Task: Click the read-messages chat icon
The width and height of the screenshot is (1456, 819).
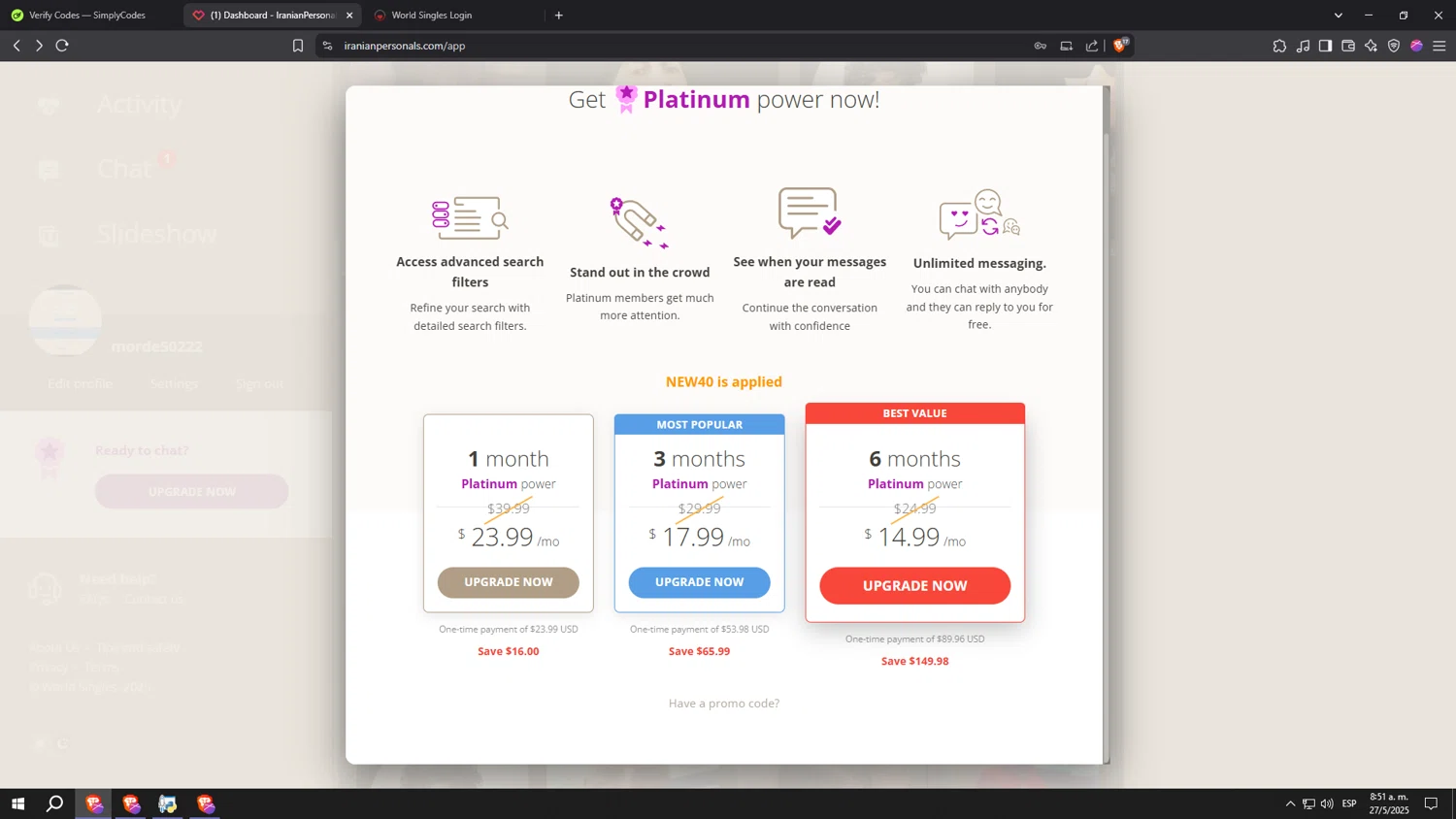Action: (x=810, y=213)
